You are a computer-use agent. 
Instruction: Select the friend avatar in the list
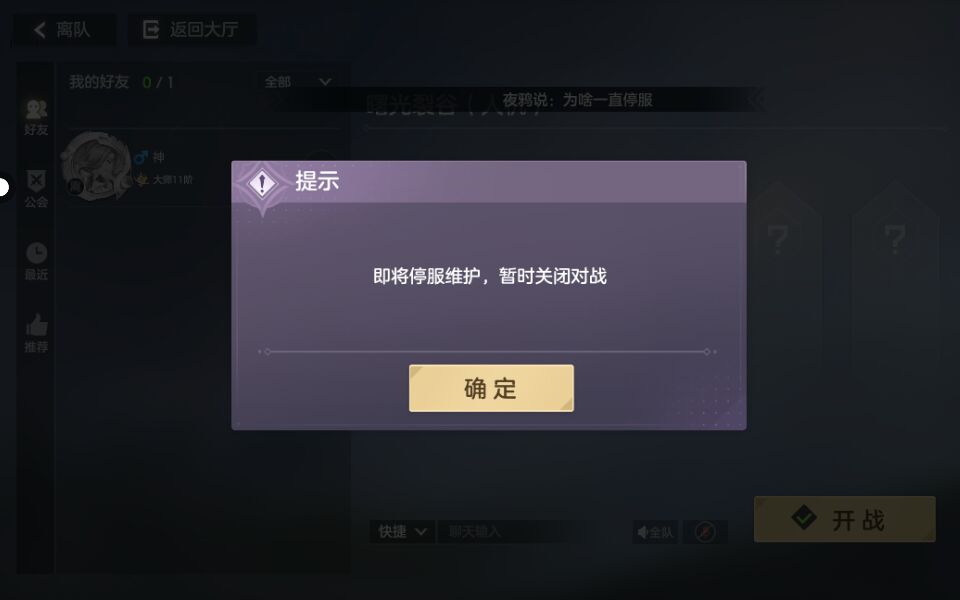click(x=96, y=167)
